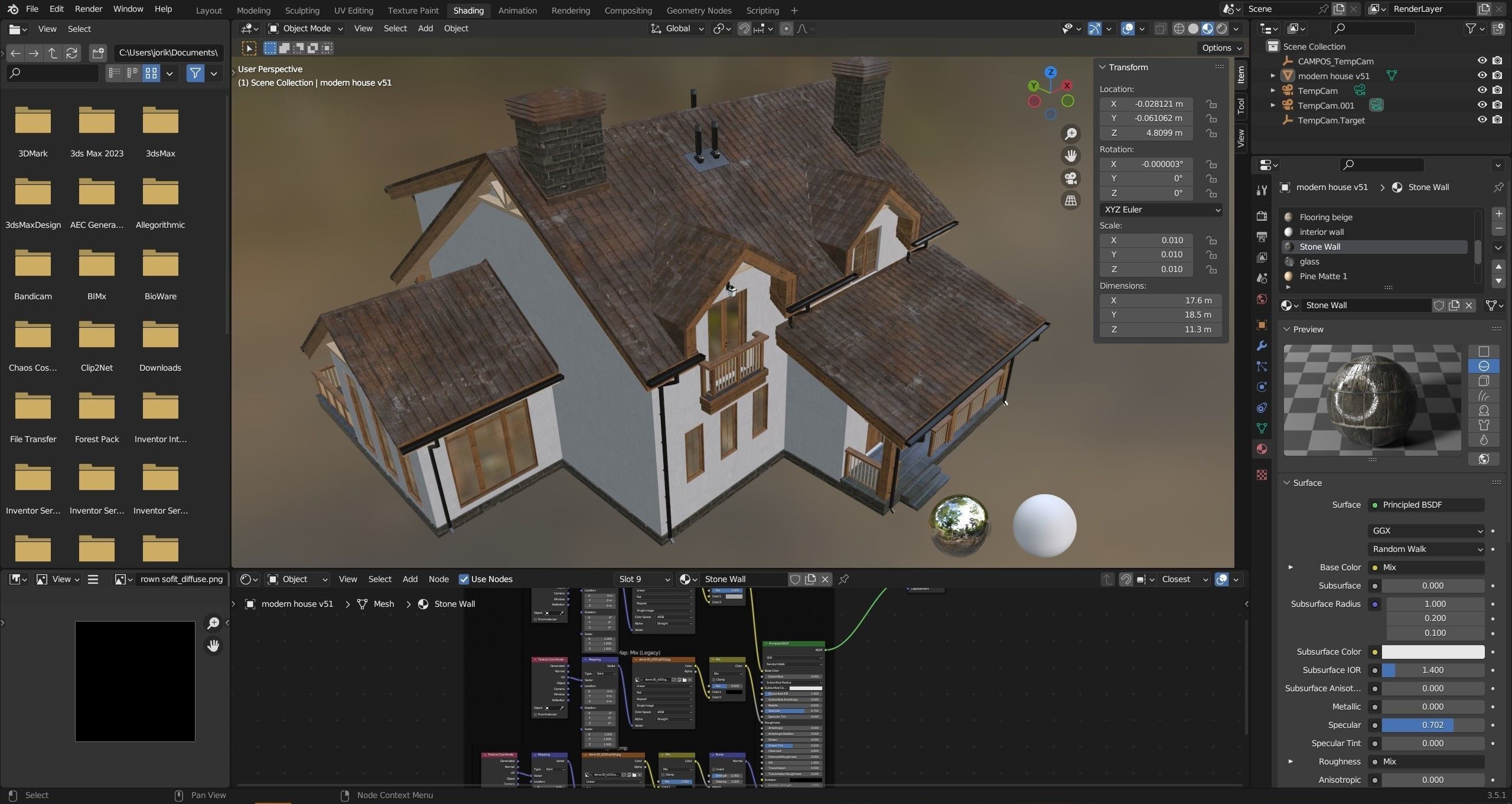The height and width of the screenshot is (804, 1512).
Task: Create new folder icon in file browser
Action: 98,53
